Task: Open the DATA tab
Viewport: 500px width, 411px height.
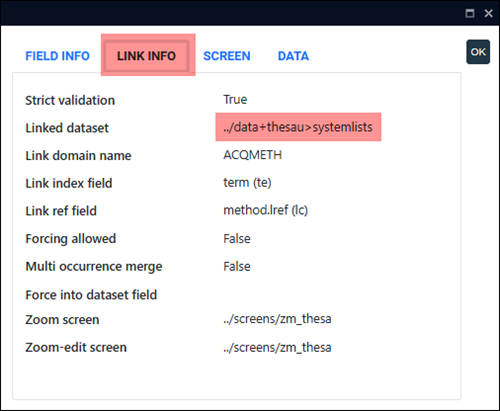Action: [293, 56]
